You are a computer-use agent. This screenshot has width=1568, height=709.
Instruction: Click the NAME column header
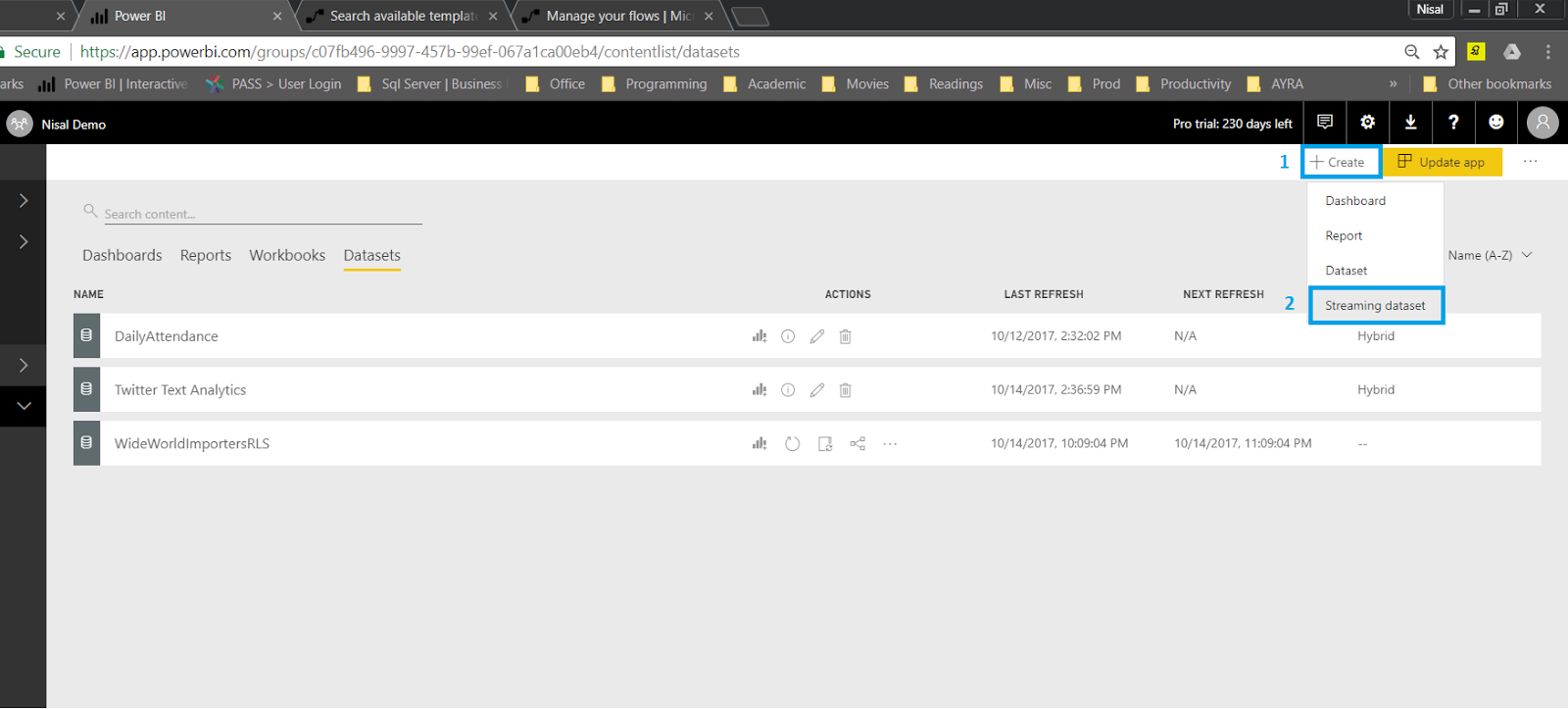[88, 294]
